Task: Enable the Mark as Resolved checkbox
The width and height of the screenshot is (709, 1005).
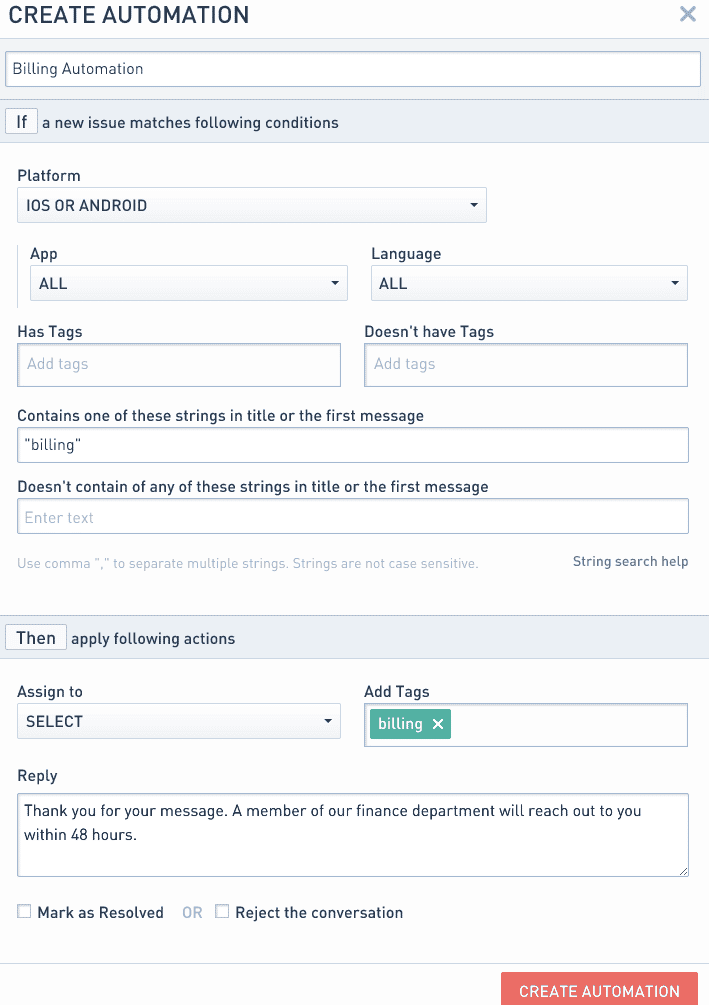Action: 23,911
